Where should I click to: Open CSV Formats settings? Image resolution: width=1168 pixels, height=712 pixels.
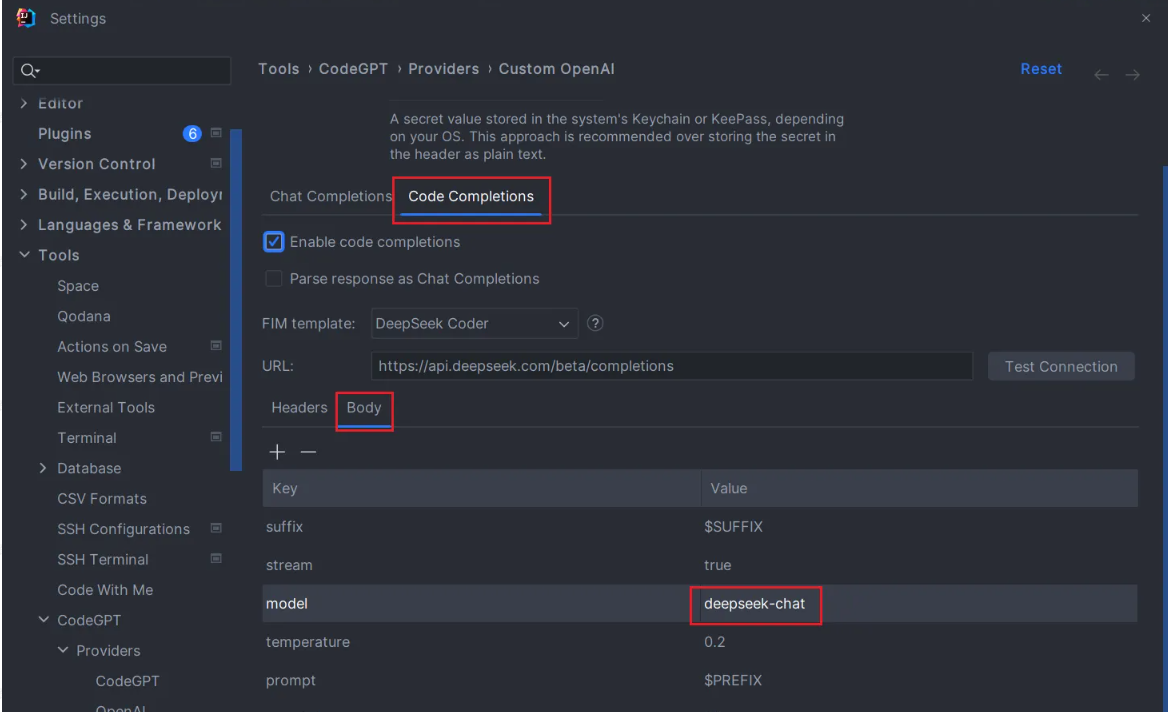(102, 498)
